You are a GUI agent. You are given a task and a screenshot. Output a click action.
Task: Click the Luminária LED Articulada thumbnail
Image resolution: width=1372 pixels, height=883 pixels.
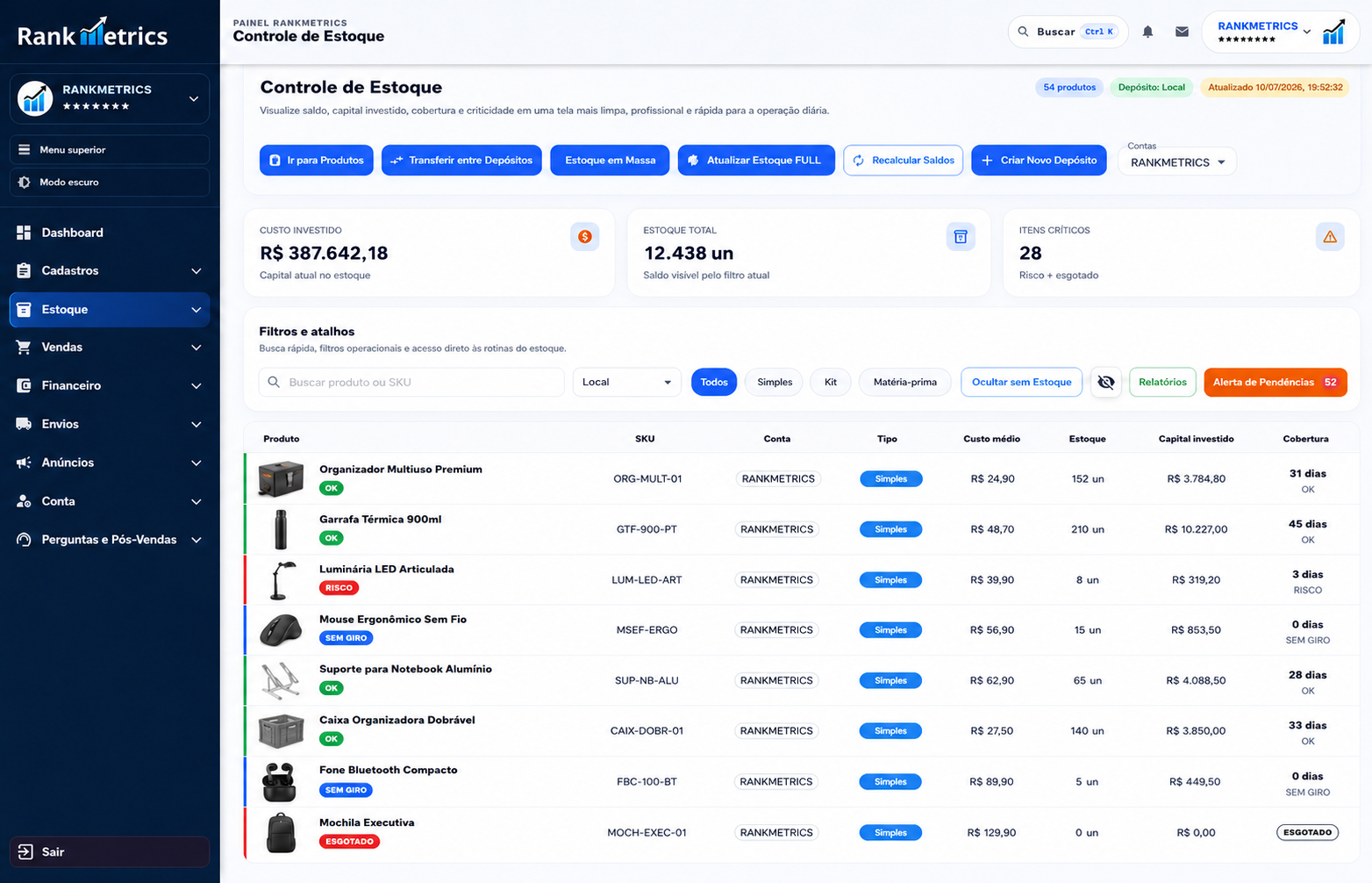(282, 580)
